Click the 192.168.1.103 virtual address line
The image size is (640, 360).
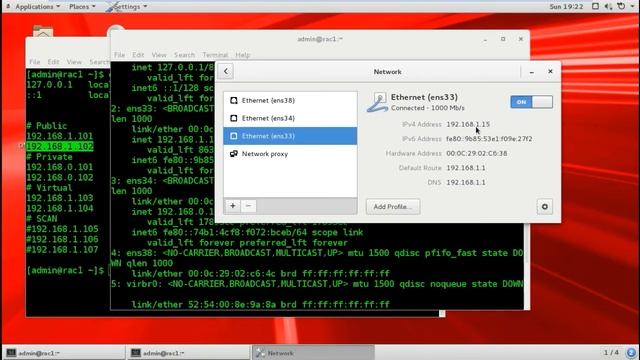60,198
